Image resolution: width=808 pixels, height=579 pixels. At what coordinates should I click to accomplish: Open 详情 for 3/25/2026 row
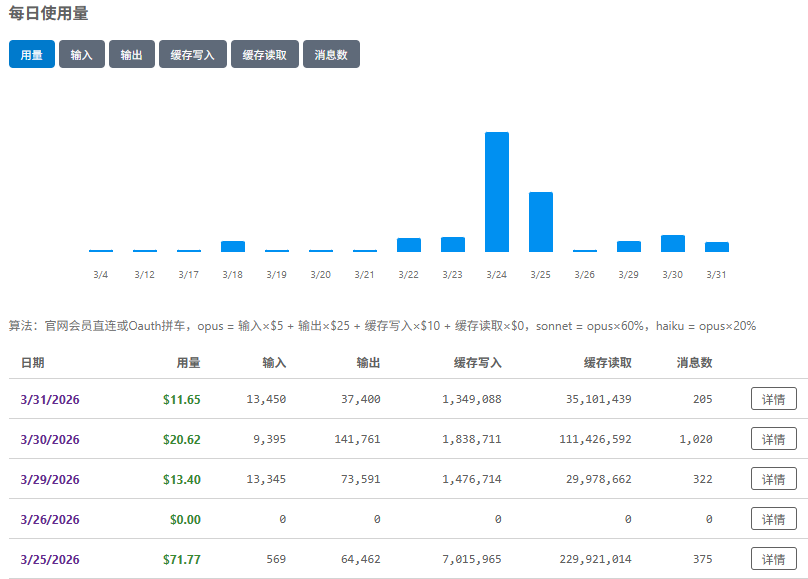point(774,559)
